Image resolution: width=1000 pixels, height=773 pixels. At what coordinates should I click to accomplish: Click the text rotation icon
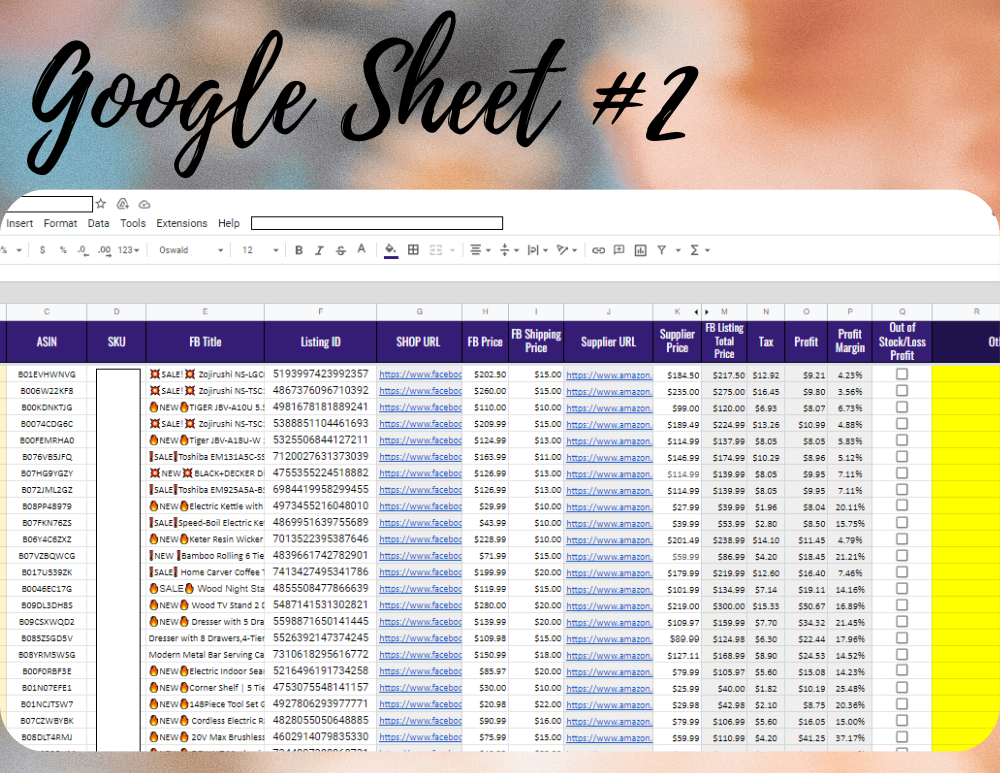[x=562, y=250]
